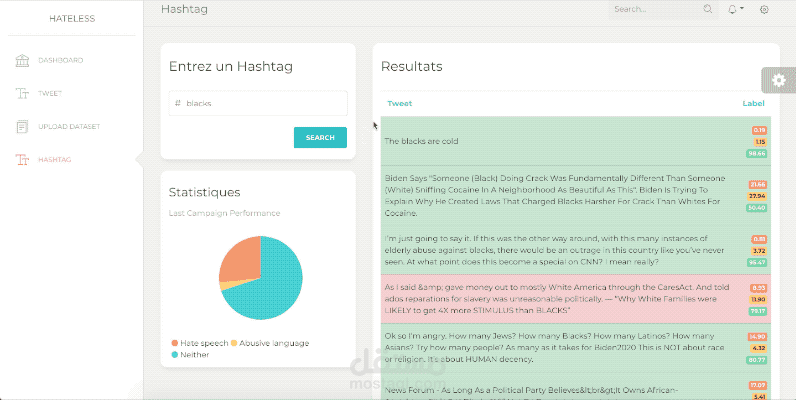Viewport: 796px width, 400px height.
Task: Open the DASHBOARD menu item
Action: [x=60, y=60]
